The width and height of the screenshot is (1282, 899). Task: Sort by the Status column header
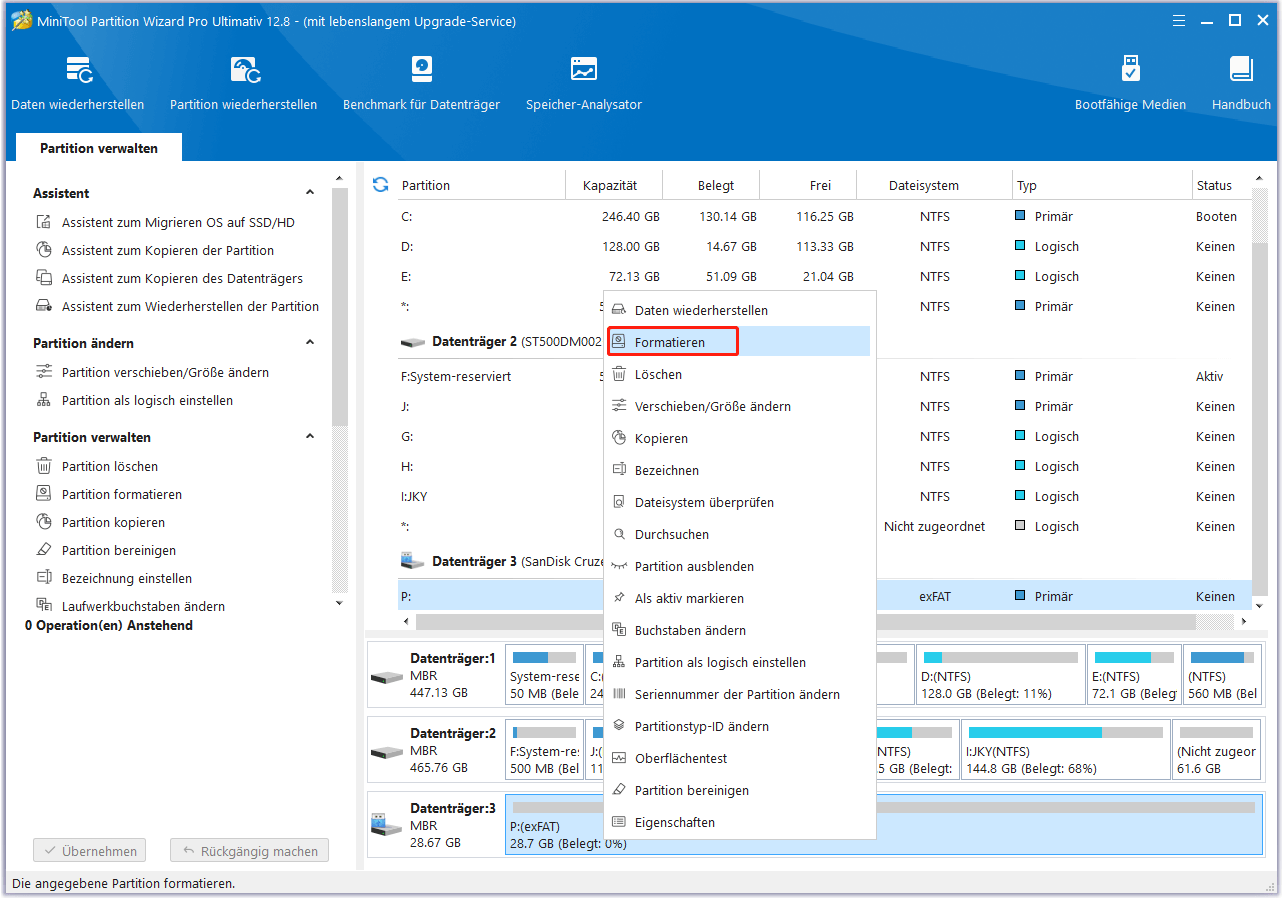pos(1214,185)
